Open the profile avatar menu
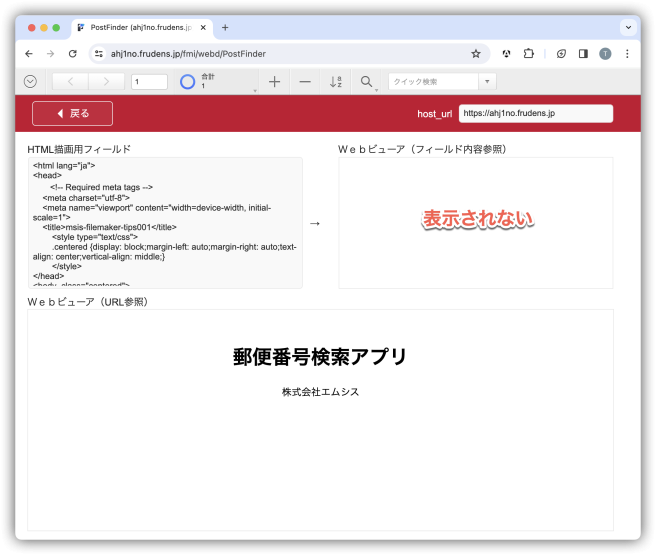The image size is (656, 555). (605, 54)
